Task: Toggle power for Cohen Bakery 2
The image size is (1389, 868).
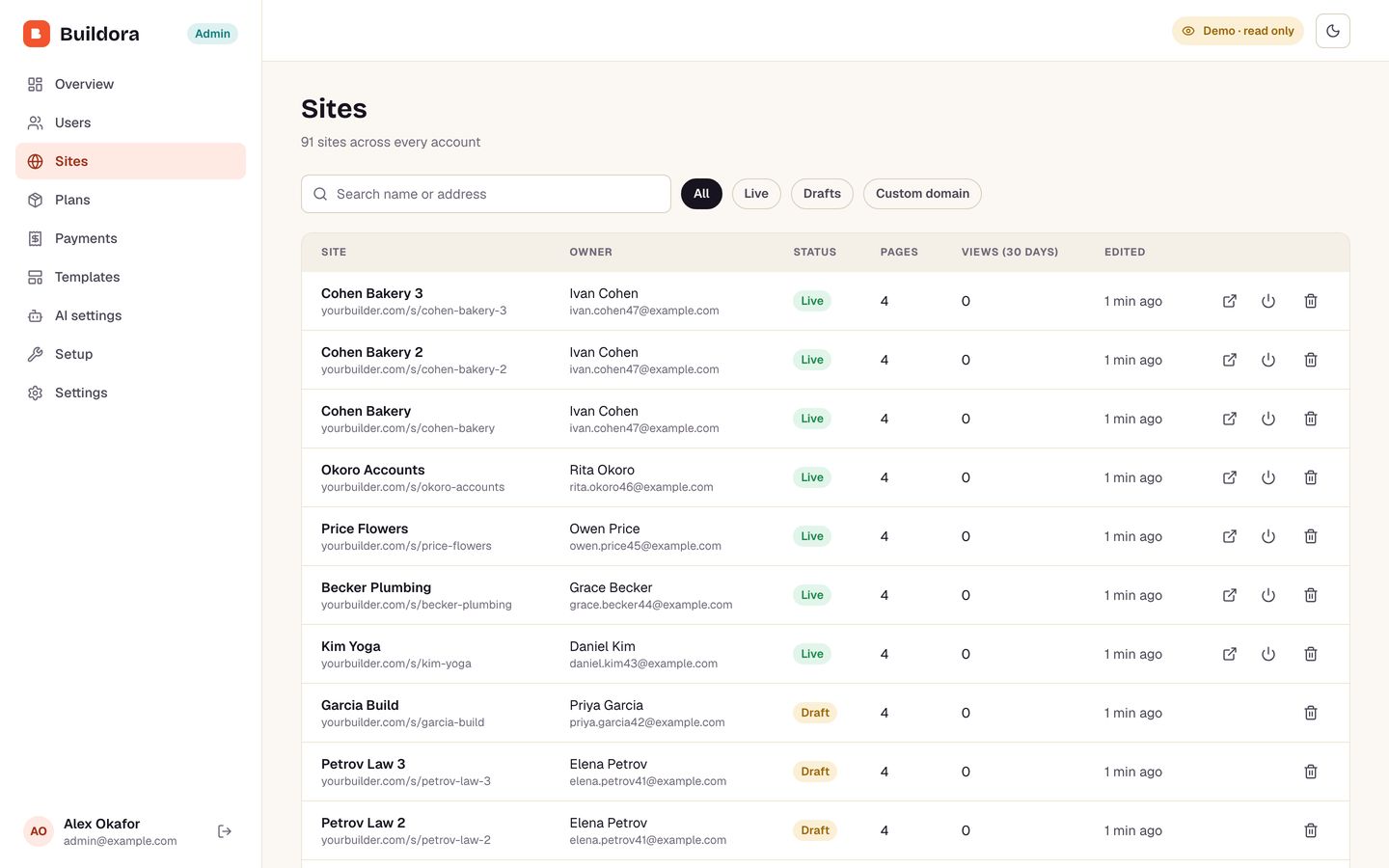Action: click(x=1268, y=360)
